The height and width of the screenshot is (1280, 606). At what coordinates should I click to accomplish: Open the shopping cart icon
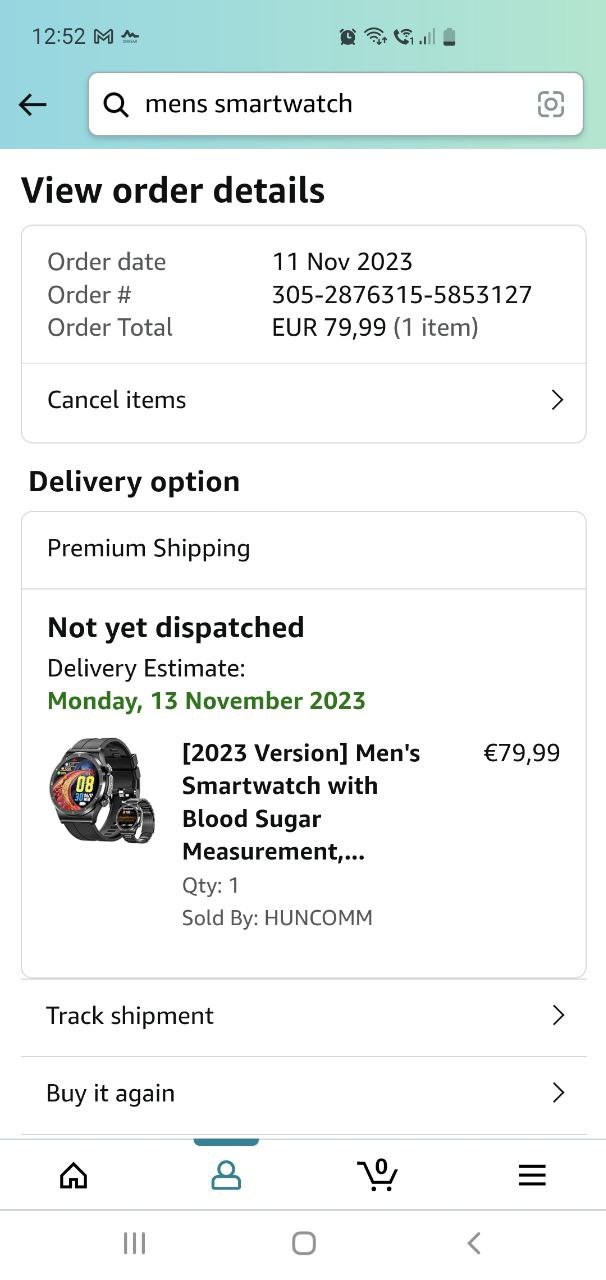(x=378, y=1174)
